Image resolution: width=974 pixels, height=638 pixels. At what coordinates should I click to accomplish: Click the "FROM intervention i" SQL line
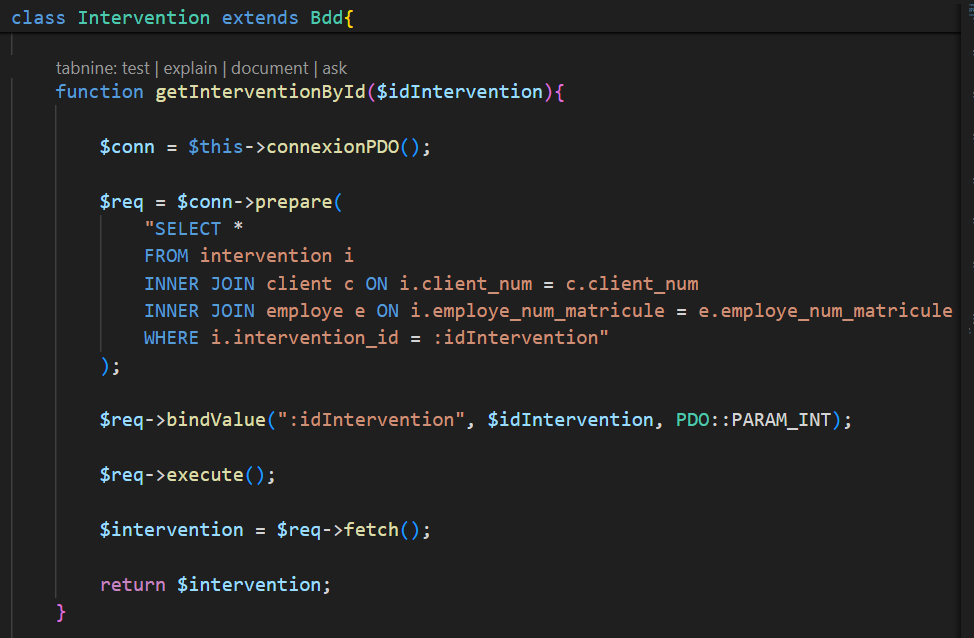pyautogui.click(x=248, y=256)
